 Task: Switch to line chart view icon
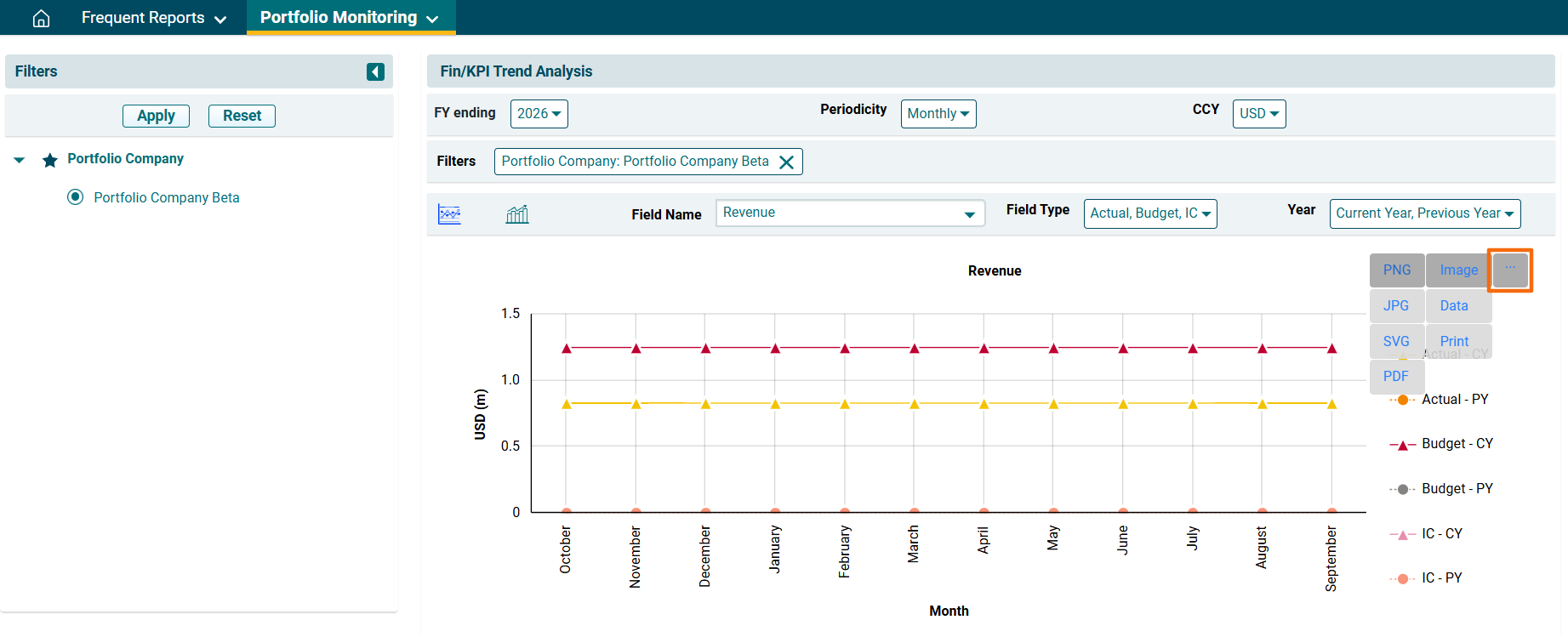pyautogui.click(x=449, y=214)
